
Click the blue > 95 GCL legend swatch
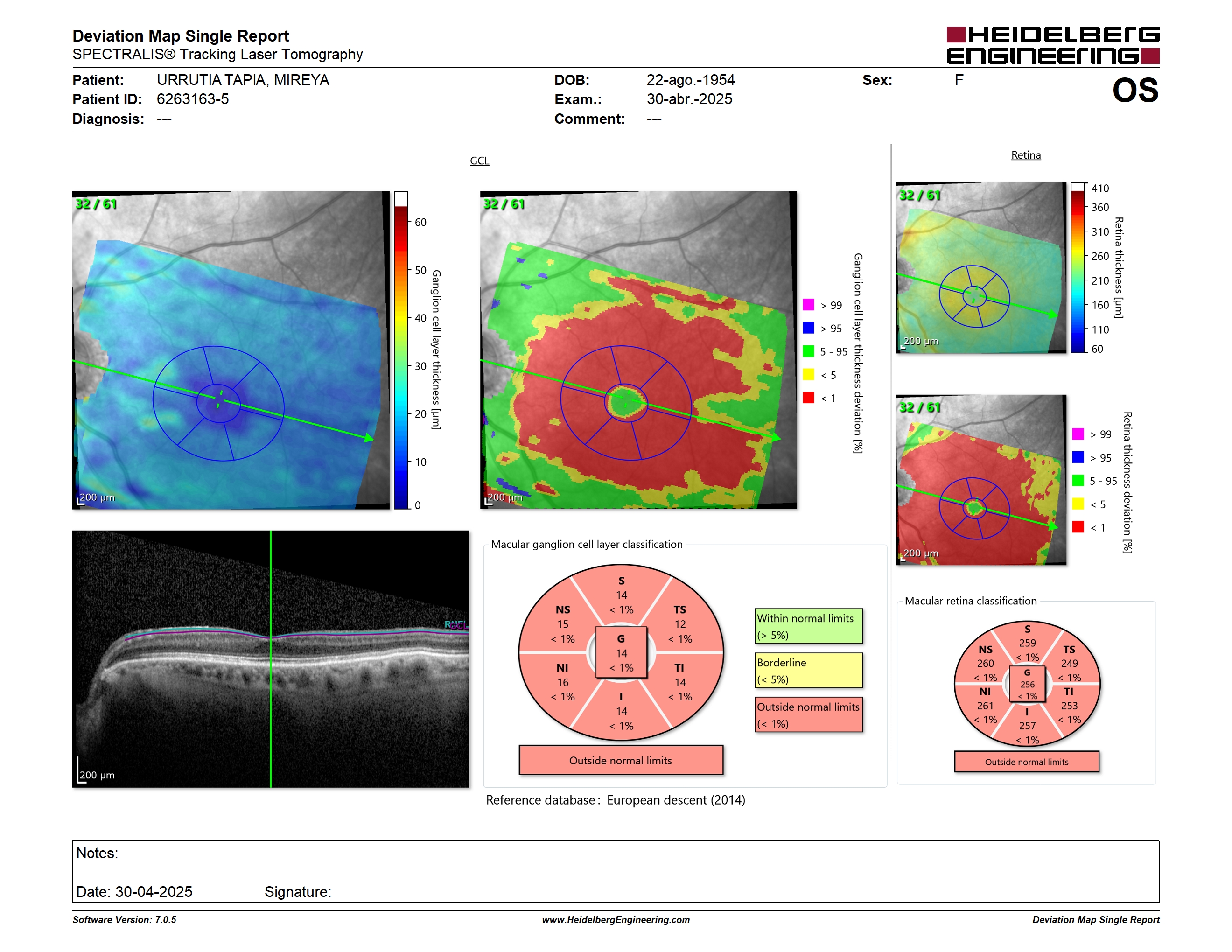[x=808, y=328]
